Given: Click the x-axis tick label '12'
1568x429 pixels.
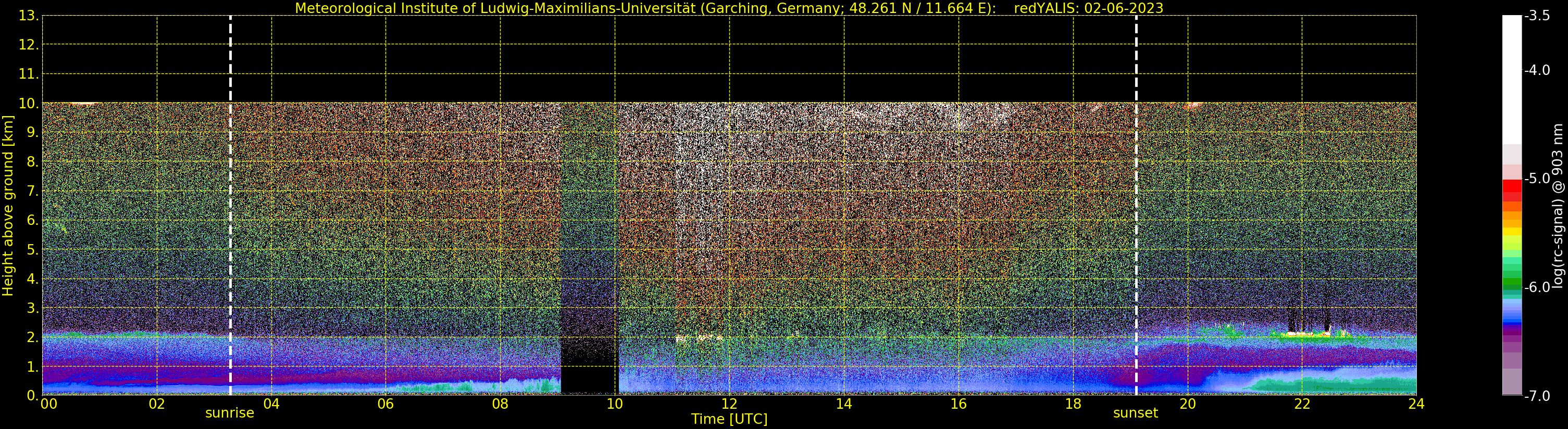Looking at the screenshot, I should 729,404.
